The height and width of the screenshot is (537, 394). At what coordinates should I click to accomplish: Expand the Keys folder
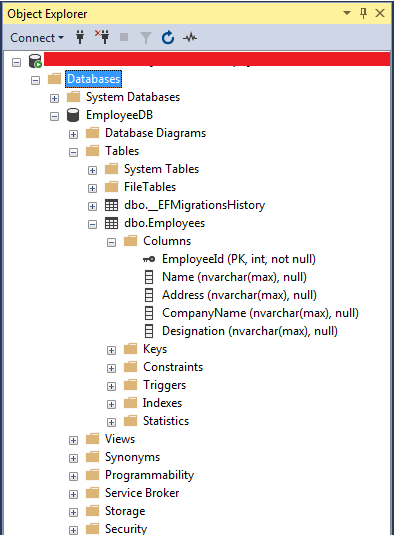pyautogui.click(x=111, y=350)
